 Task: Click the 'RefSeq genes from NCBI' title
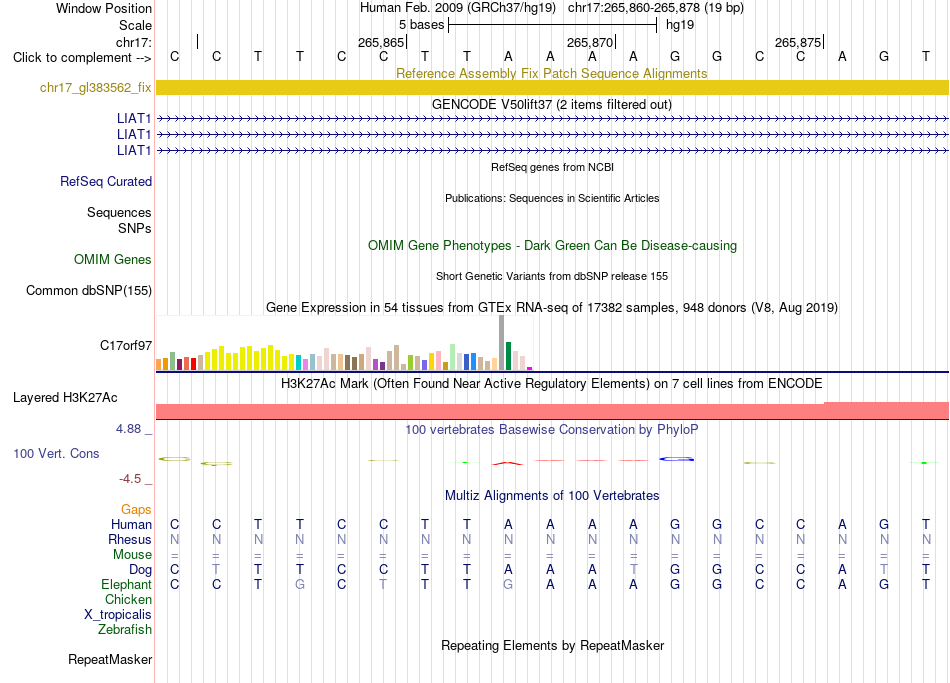coord(552,167)
